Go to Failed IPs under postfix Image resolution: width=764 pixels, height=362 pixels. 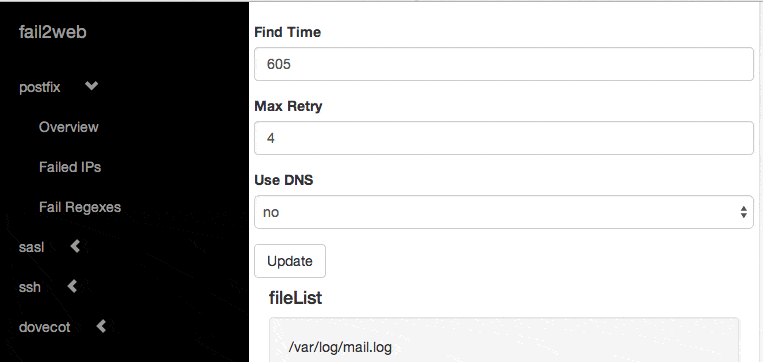coord(70,167)
